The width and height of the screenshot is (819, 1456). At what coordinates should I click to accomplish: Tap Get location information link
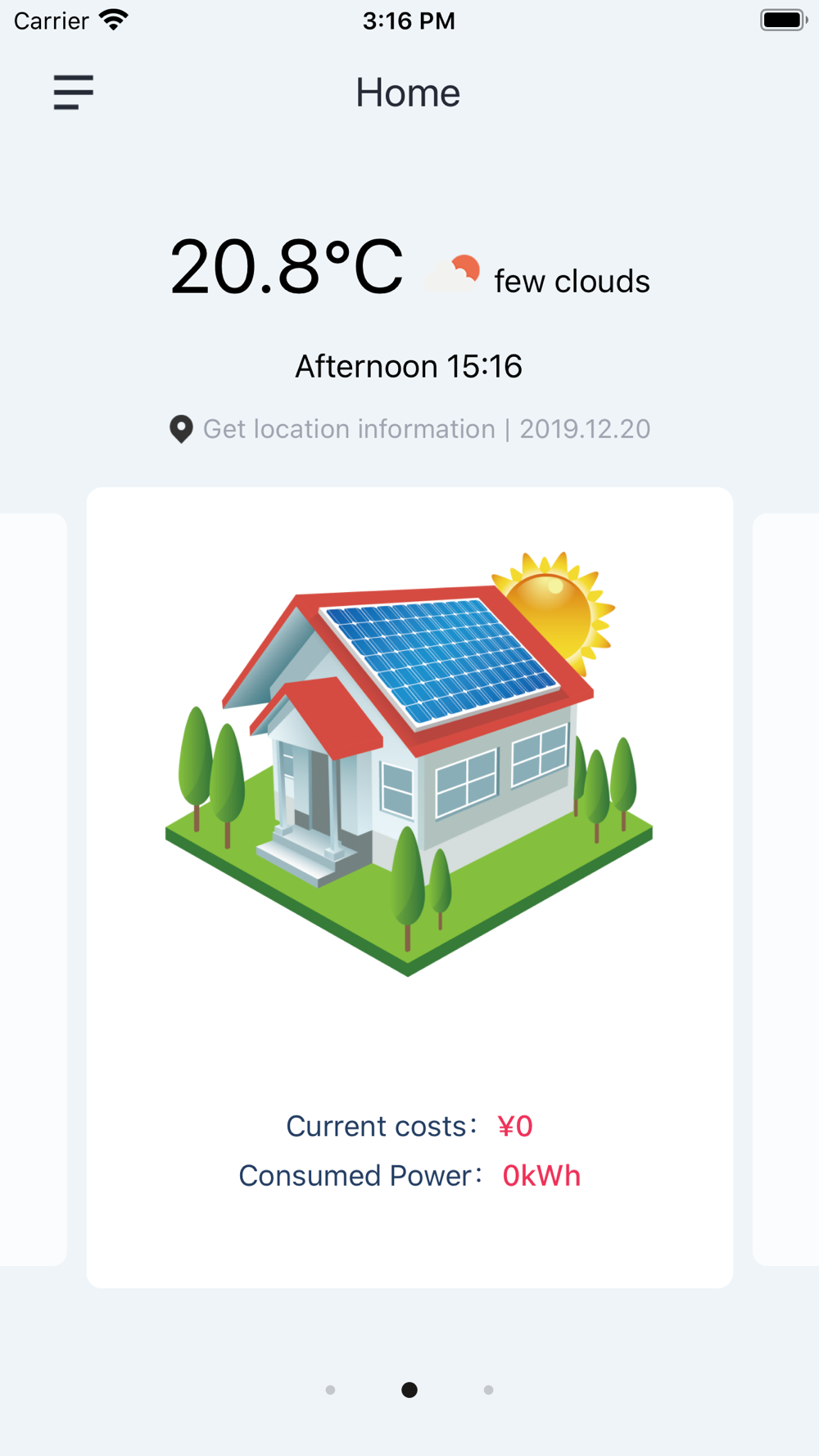(349, 429)
